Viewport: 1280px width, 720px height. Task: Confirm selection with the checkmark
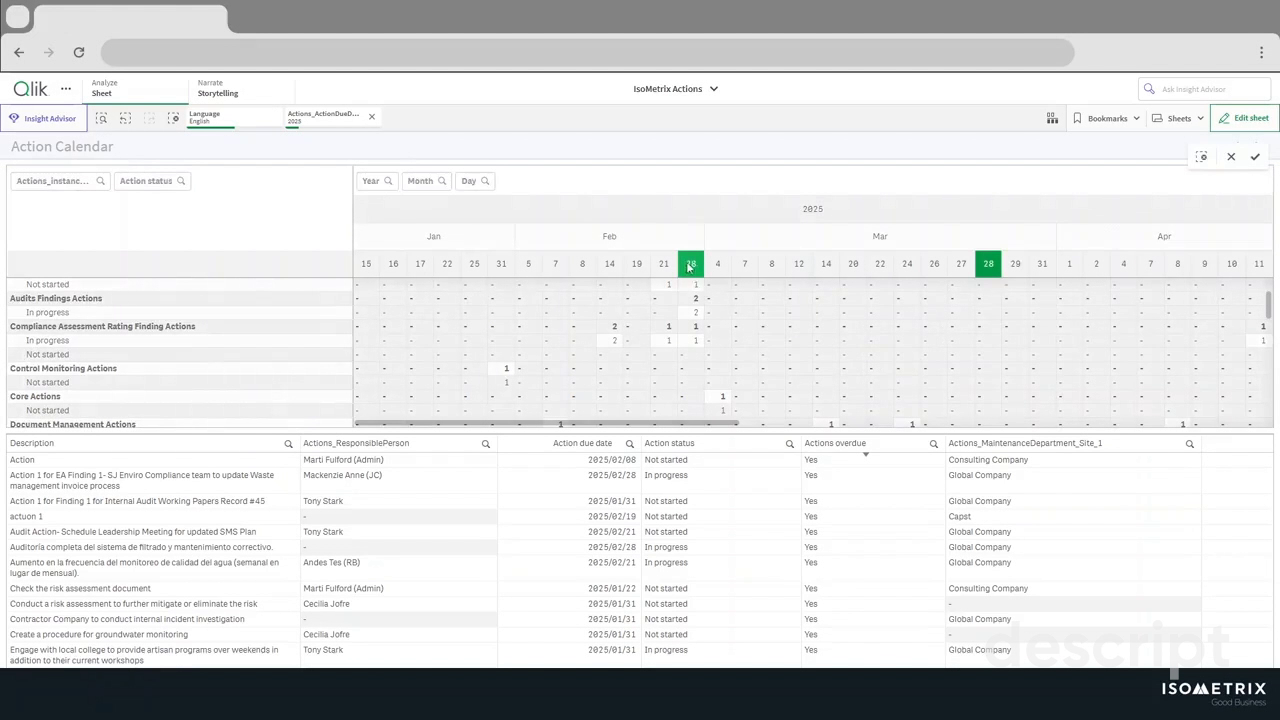click(x=1255, y=157)
